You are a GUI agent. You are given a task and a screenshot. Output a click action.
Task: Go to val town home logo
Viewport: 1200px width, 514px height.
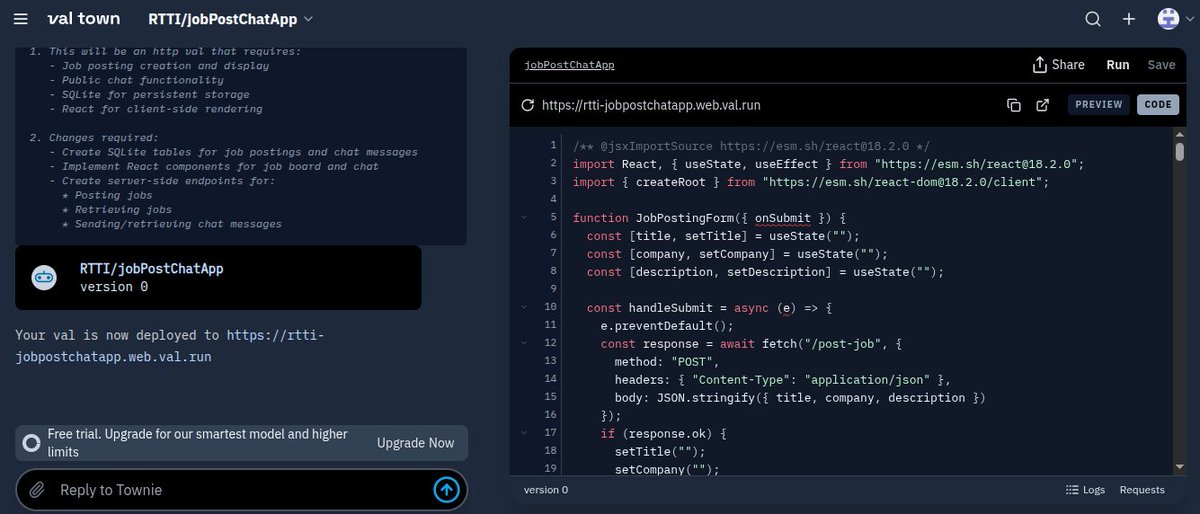(84, 18)
